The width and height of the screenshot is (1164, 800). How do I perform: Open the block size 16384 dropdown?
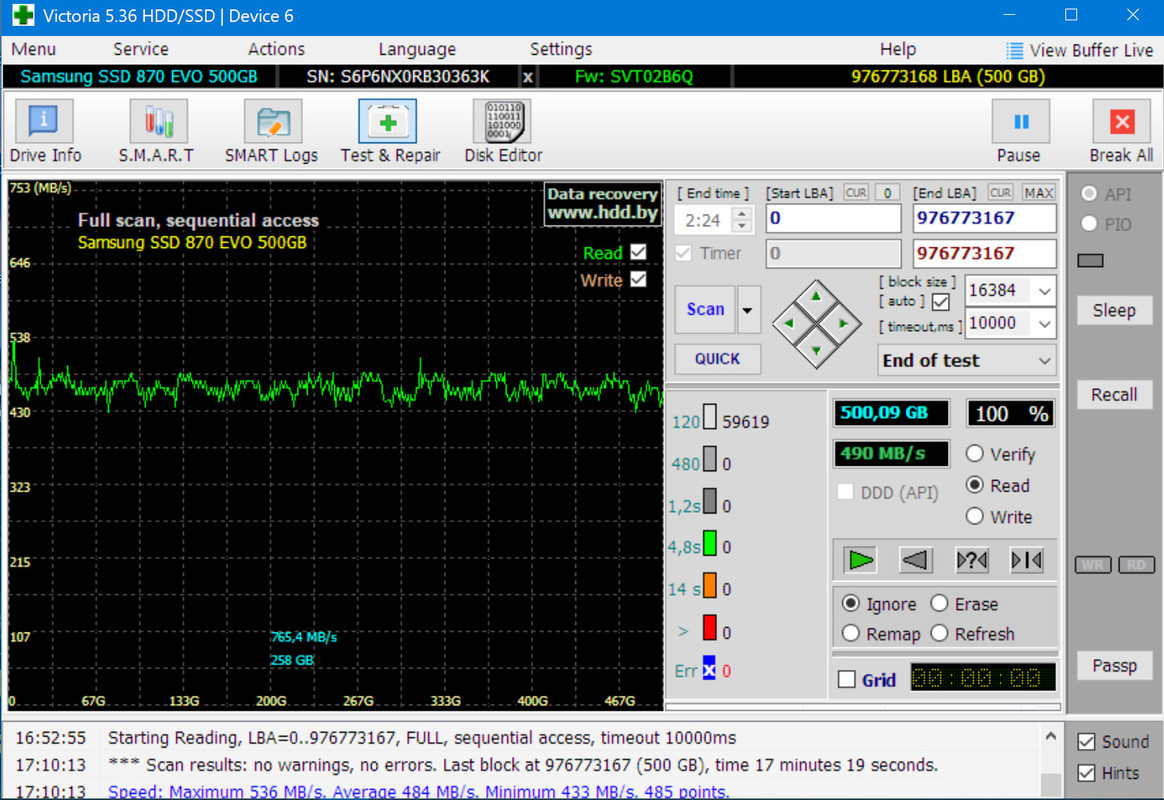click(x=1044, y=291)
